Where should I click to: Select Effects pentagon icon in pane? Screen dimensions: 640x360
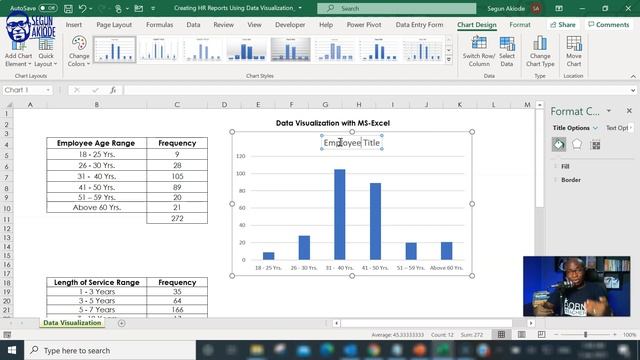(x=577, y=144)
